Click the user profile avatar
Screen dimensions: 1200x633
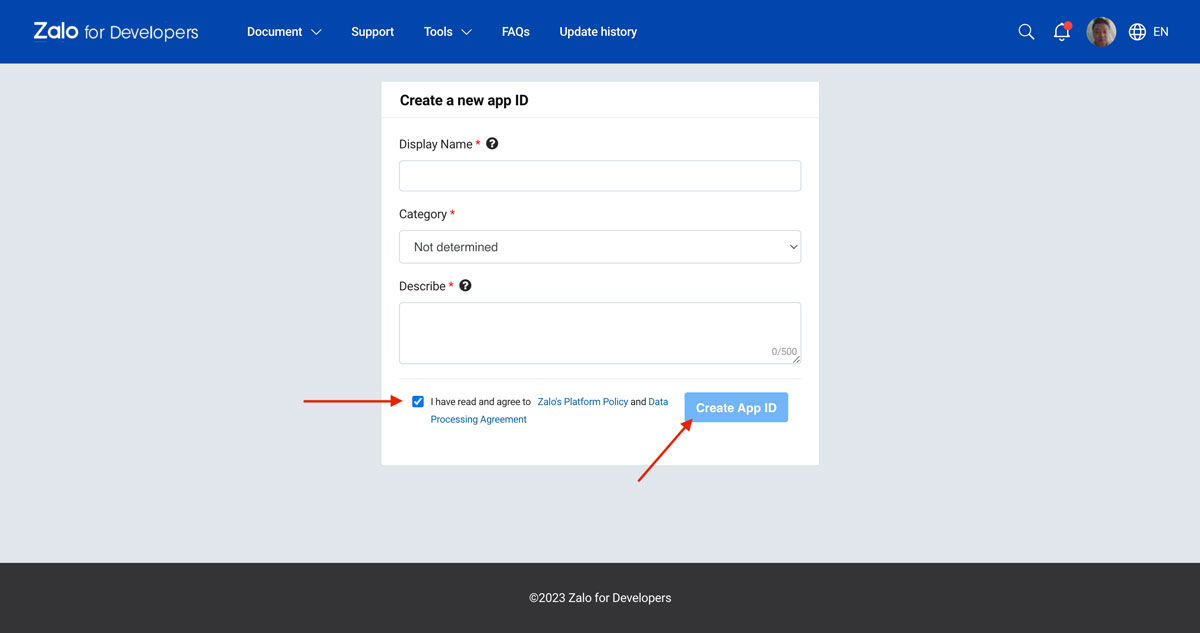[1101, 32]
